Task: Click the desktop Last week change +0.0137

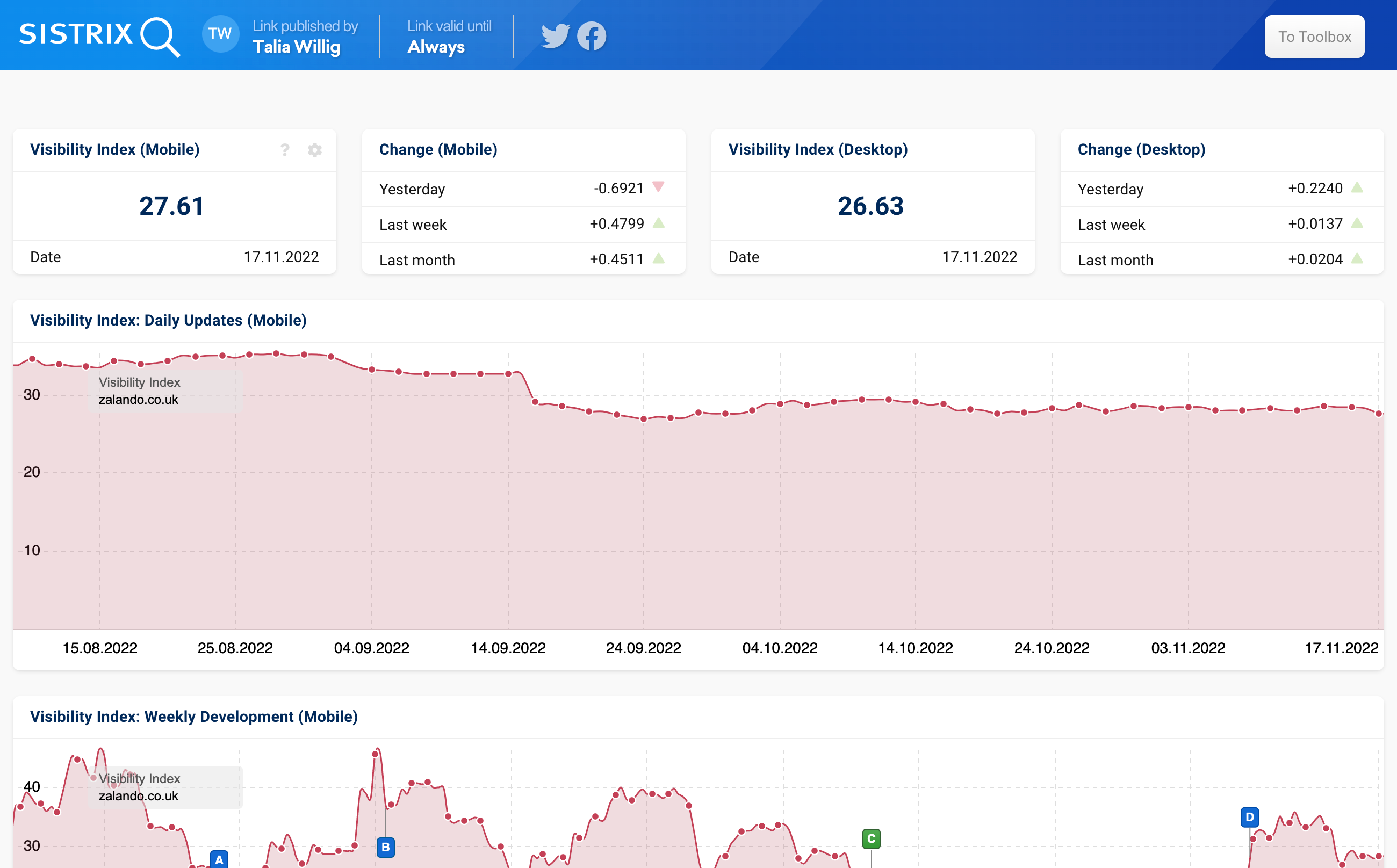Action: (1315, 224)
